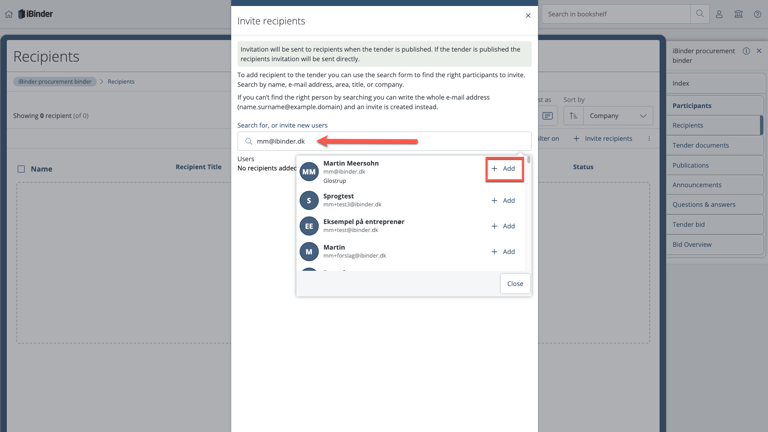Toggle the sort direction icon
The height and width of the screenshot is (432, 768).
click(x=573, y=116)
